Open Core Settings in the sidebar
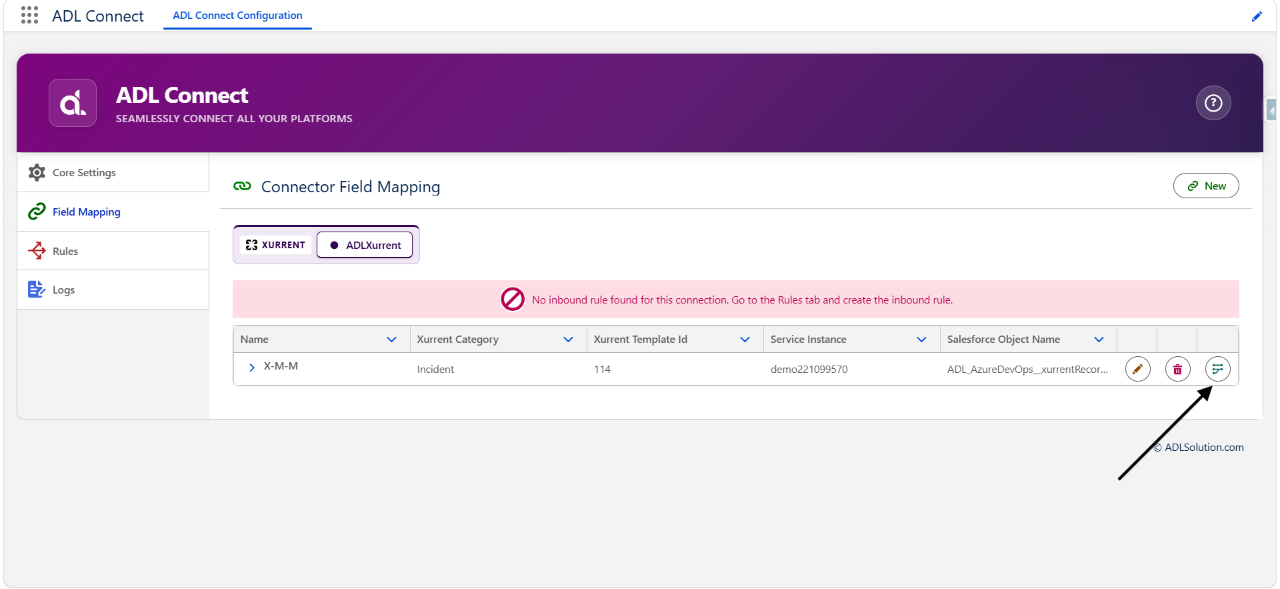The image size is (1280, 589). (113, 173)
